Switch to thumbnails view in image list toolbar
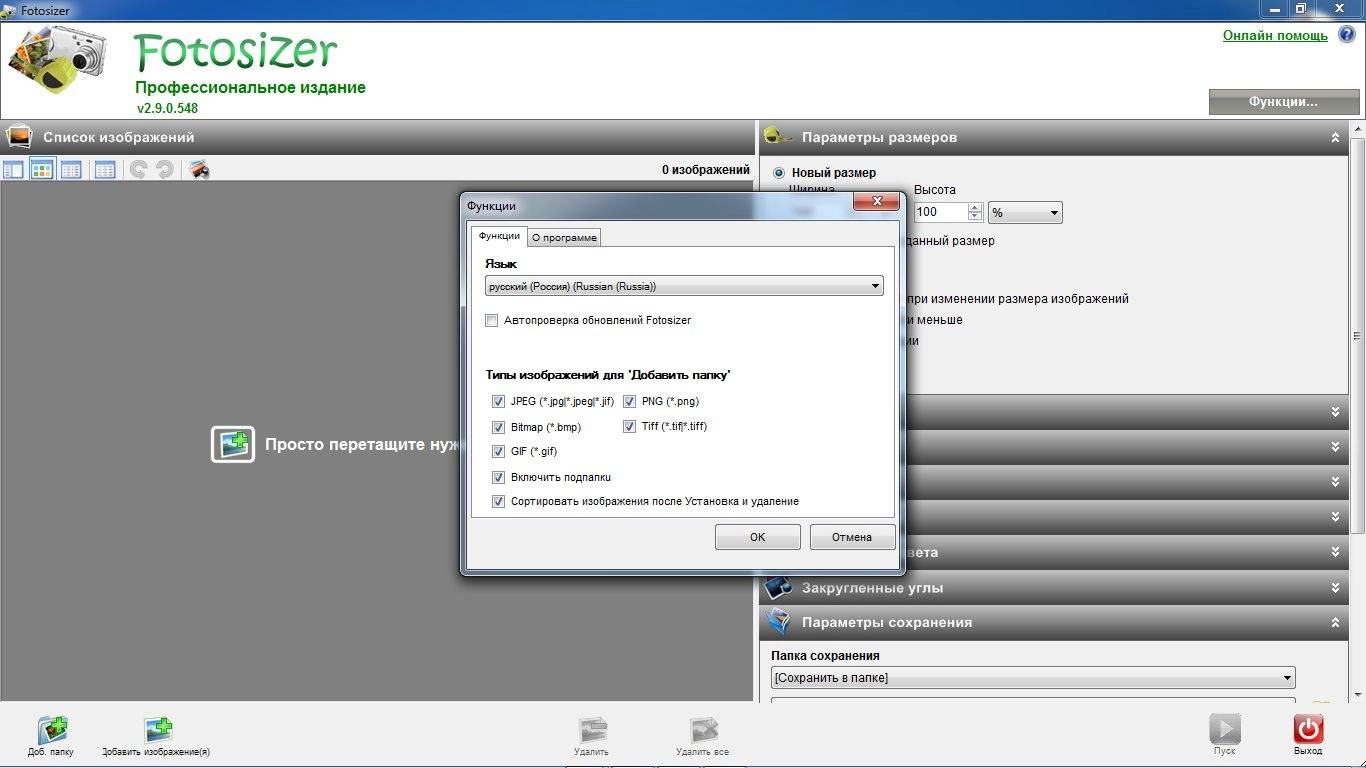Image resolution: width=1366 pixels, height=768 pixels. (41, 170)
